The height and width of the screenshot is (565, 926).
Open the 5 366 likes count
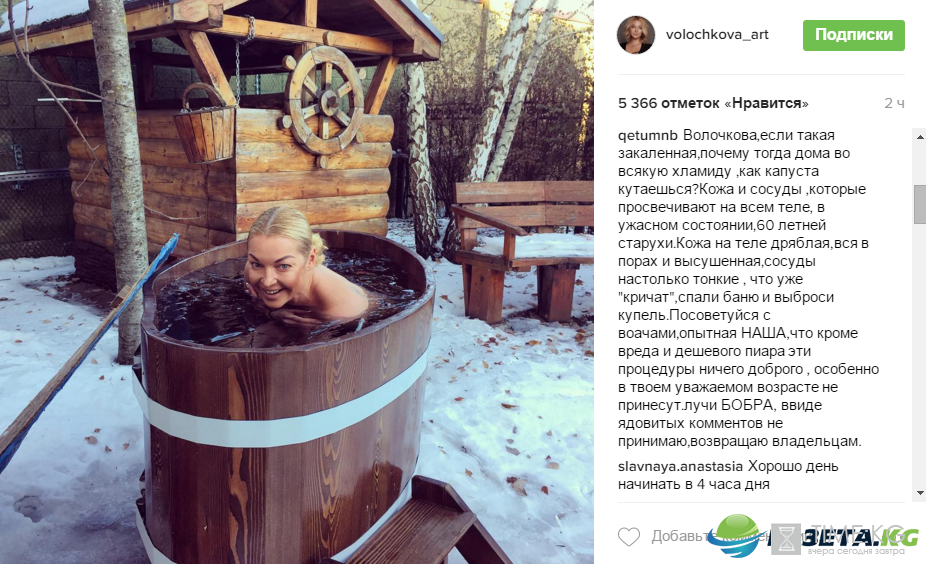point(713,103)
